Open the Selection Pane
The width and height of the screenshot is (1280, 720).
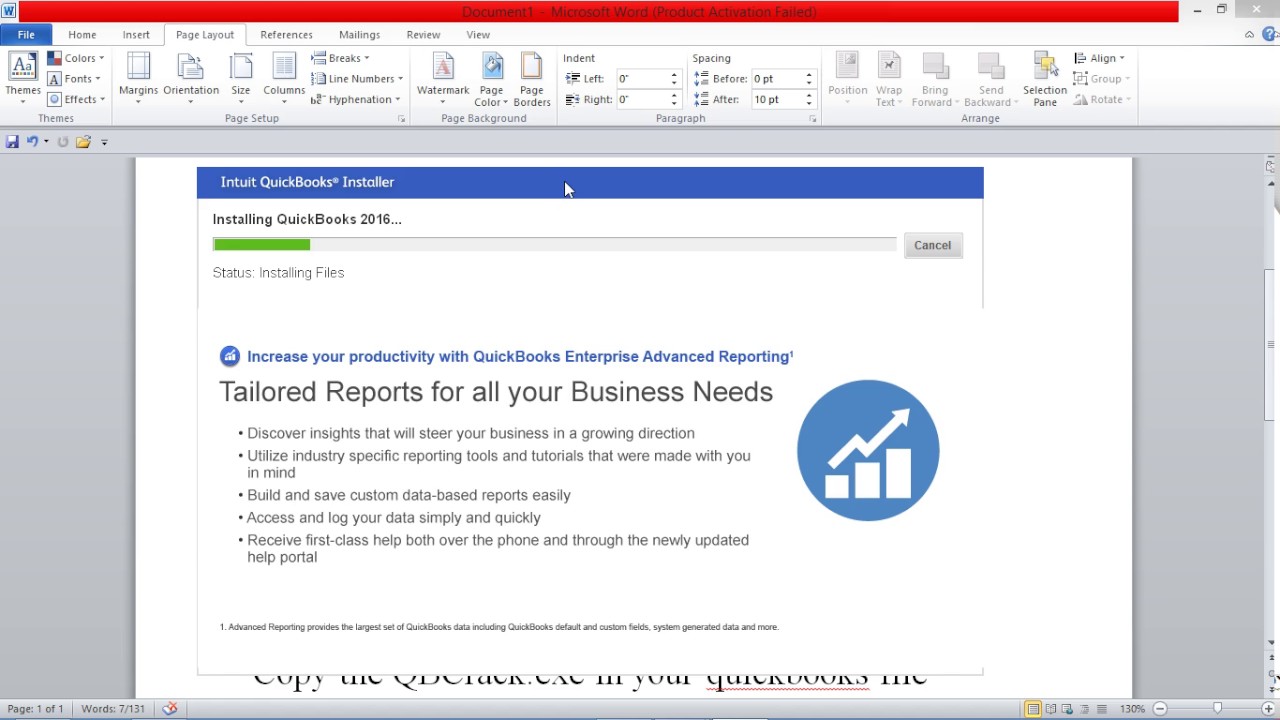1045,78
